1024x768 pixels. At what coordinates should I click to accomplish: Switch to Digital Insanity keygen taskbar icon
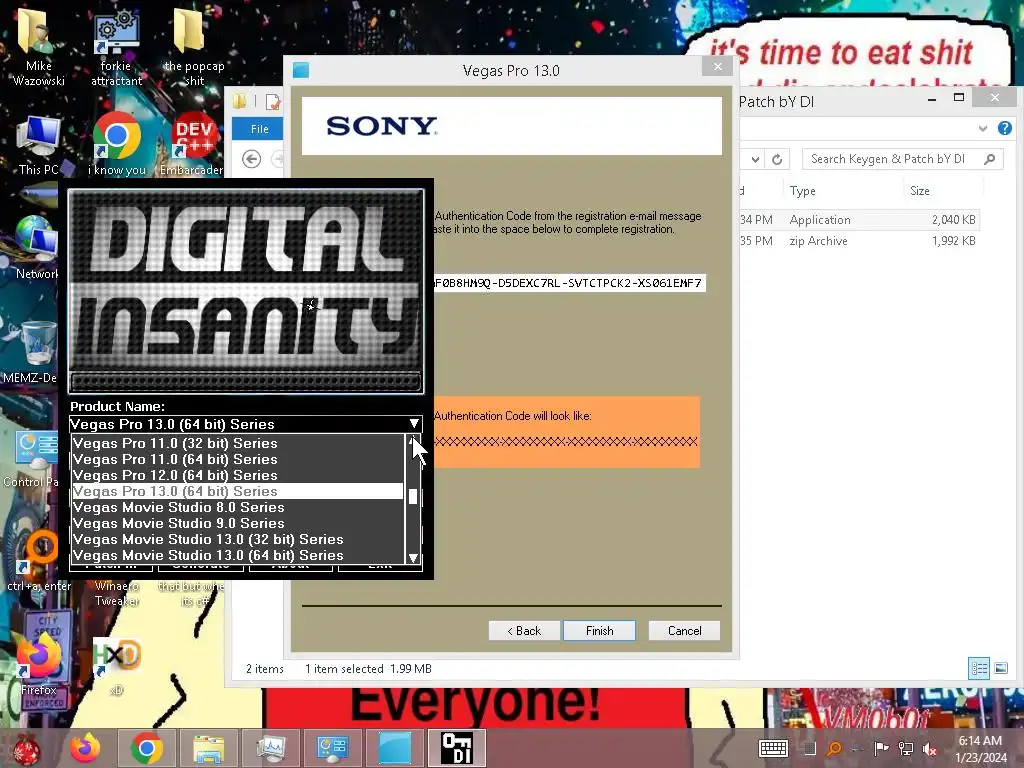coord(456,748)
